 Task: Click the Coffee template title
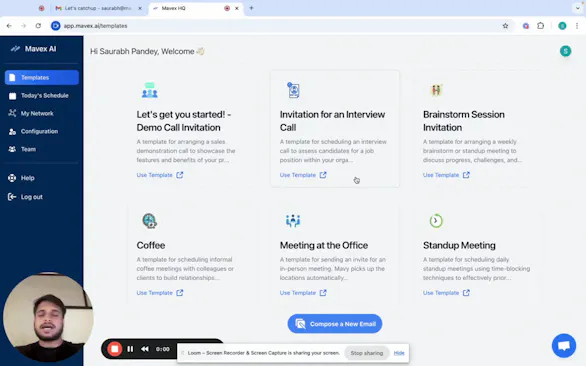click(151, 245)
